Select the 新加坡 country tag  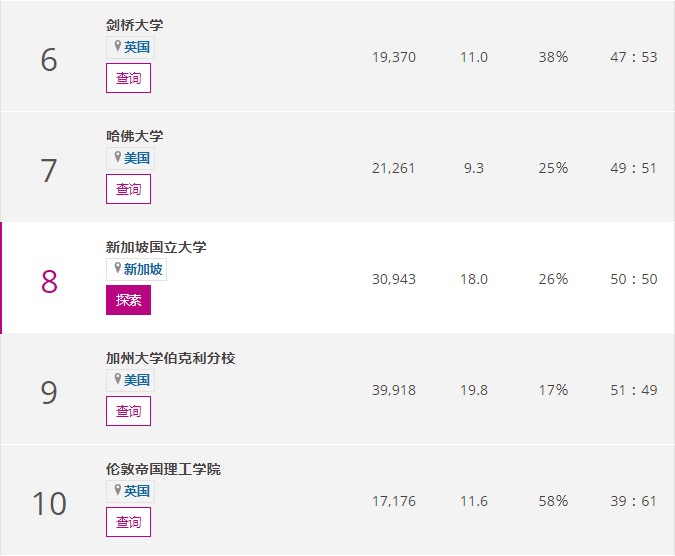tap(144, 270)
